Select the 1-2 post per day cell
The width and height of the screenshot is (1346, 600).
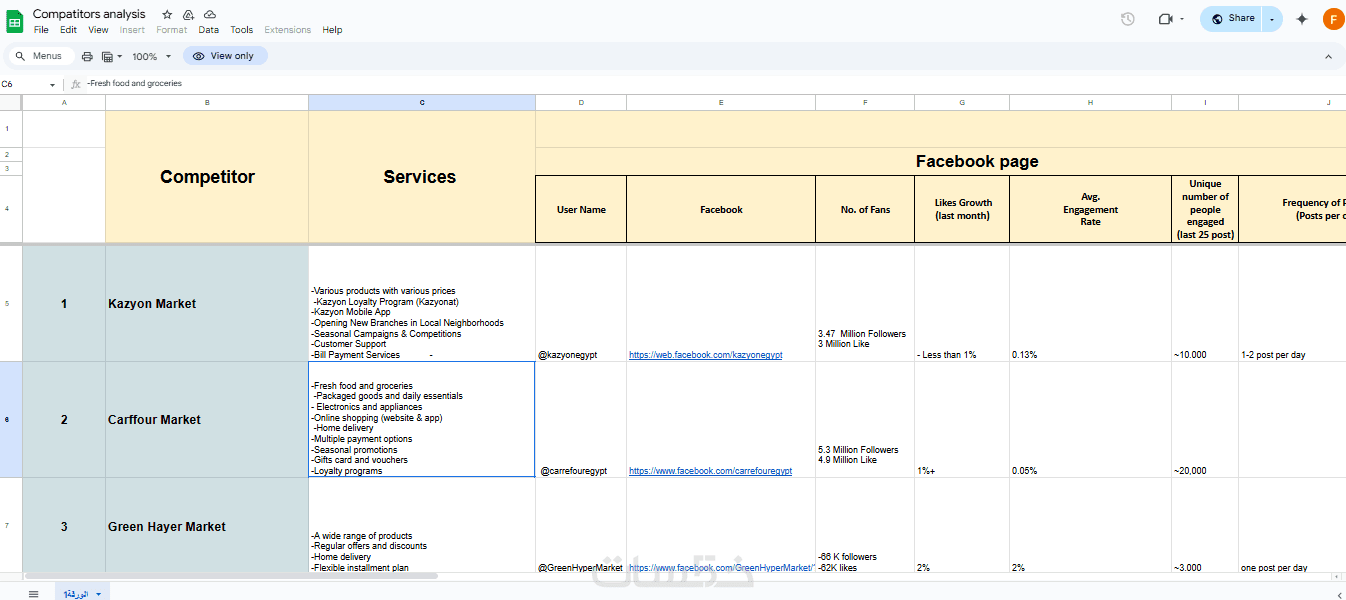pos(1292,304)
